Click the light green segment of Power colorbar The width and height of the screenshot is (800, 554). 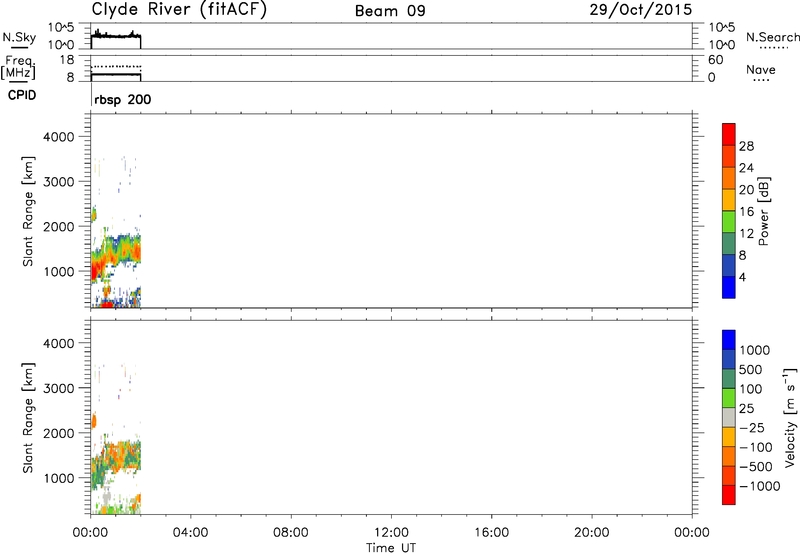[x=729, y=222]
